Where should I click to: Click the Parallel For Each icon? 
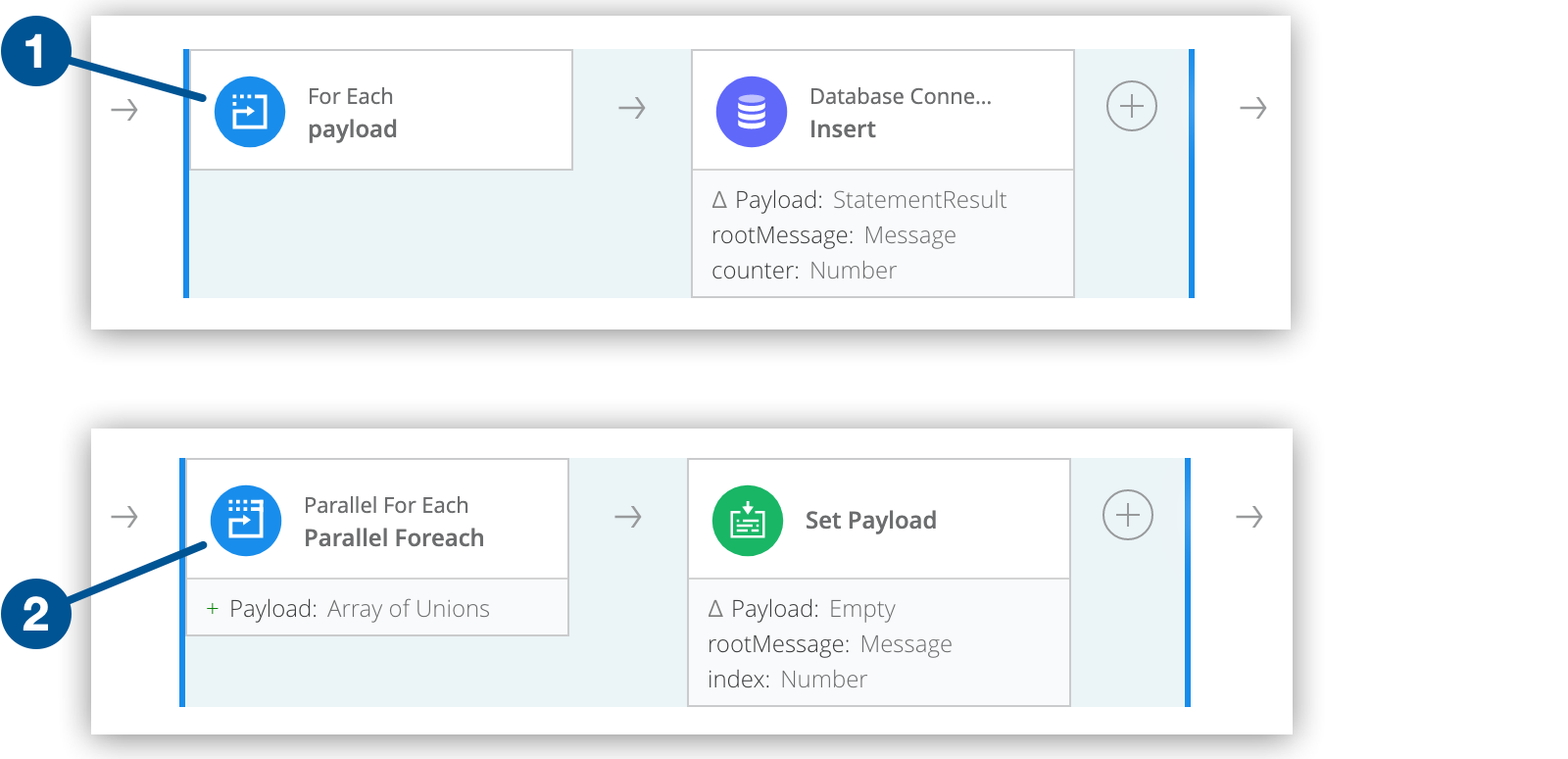coord(245,521)
